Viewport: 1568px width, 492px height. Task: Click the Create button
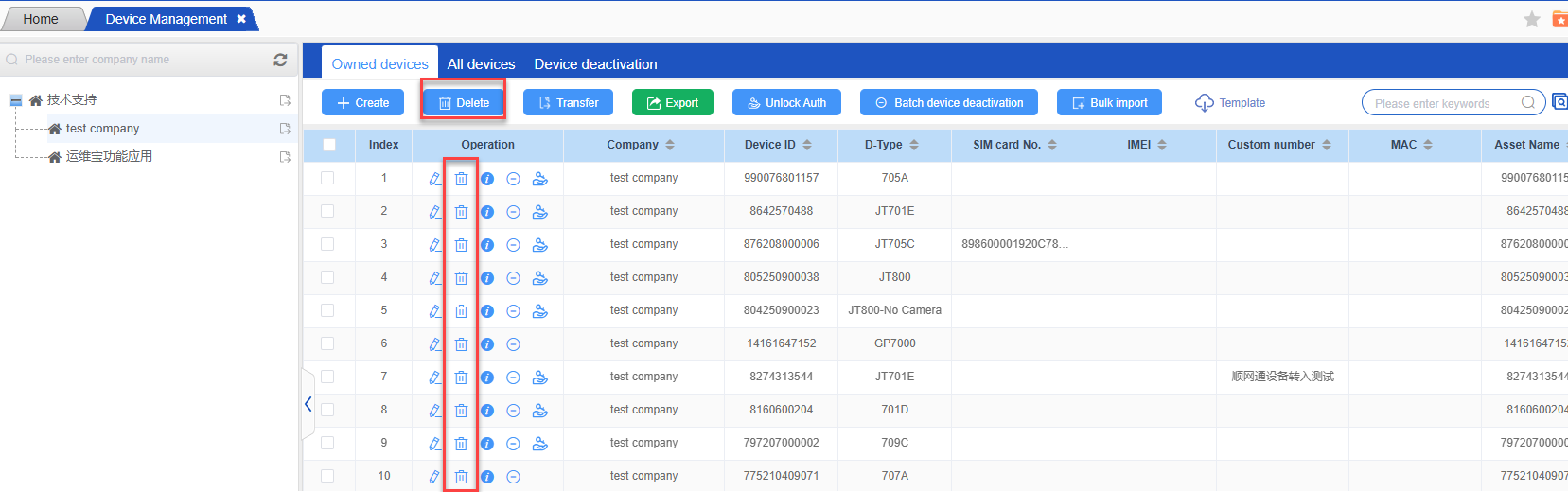pos(363,103)
